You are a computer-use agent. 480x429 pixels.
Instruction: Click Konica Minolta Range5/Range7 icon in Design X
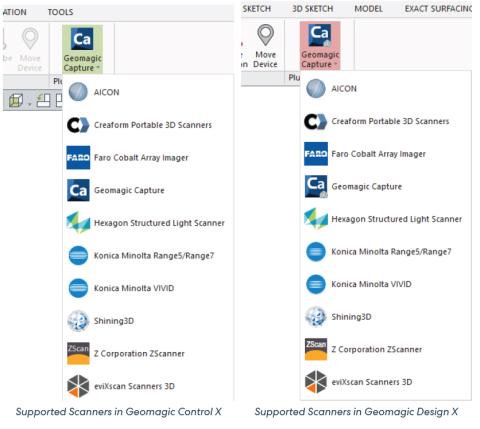click(x=316, y=252)
